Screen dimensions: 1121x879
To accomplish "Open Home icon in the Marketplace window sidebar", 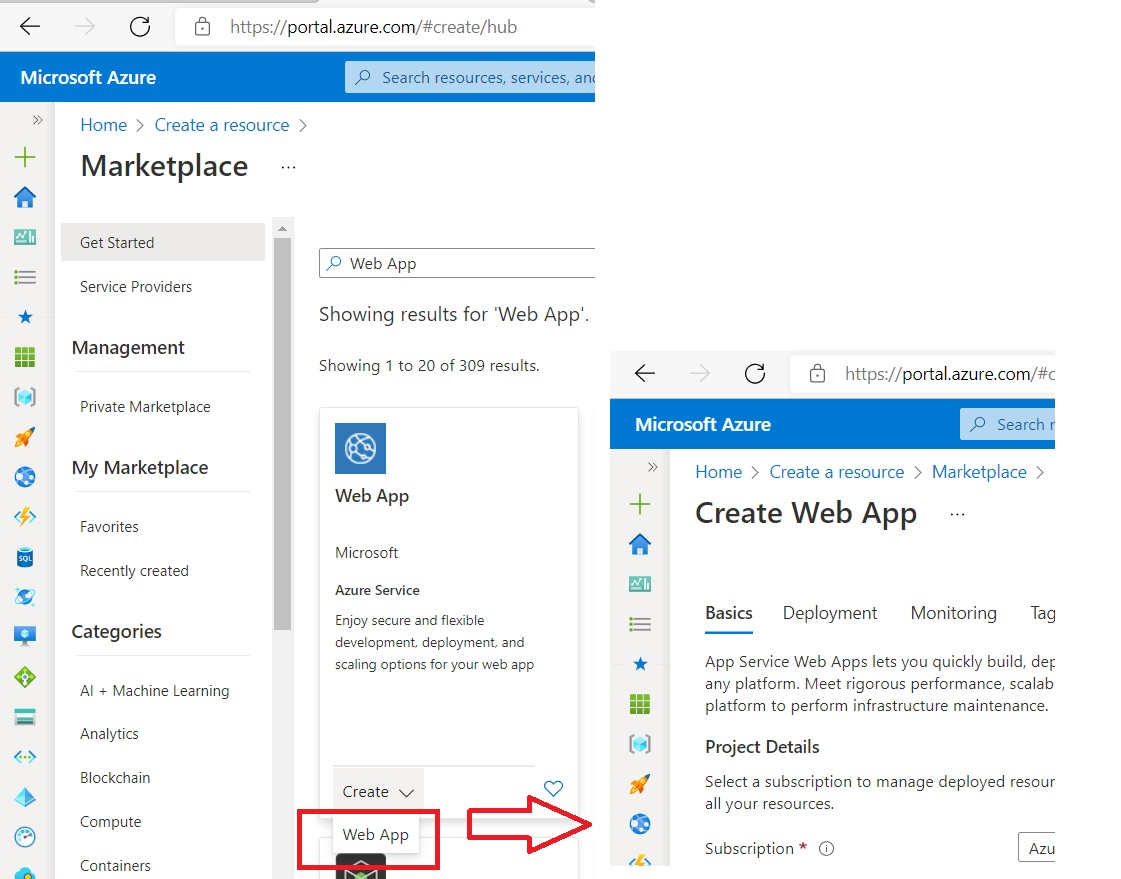I will click(25, 197).
